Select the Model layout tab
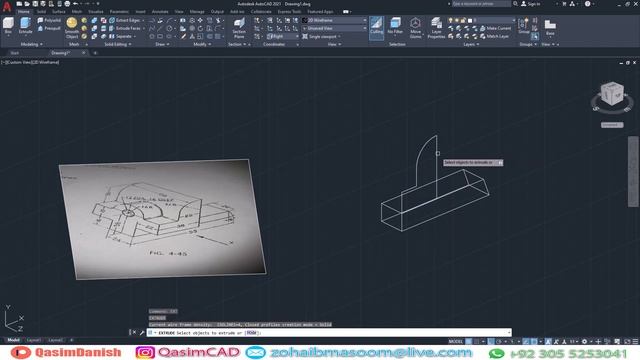Screen dimensions: 640x360 point(13,340)
